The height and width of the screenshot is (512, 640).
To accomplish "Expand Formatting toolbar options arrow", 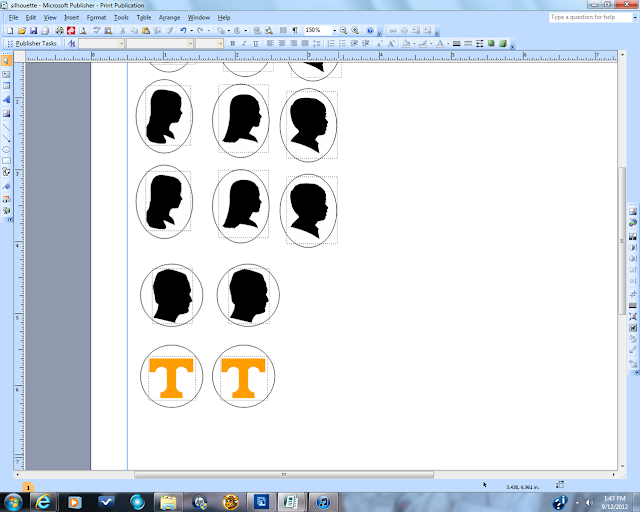I will (513, 45).
